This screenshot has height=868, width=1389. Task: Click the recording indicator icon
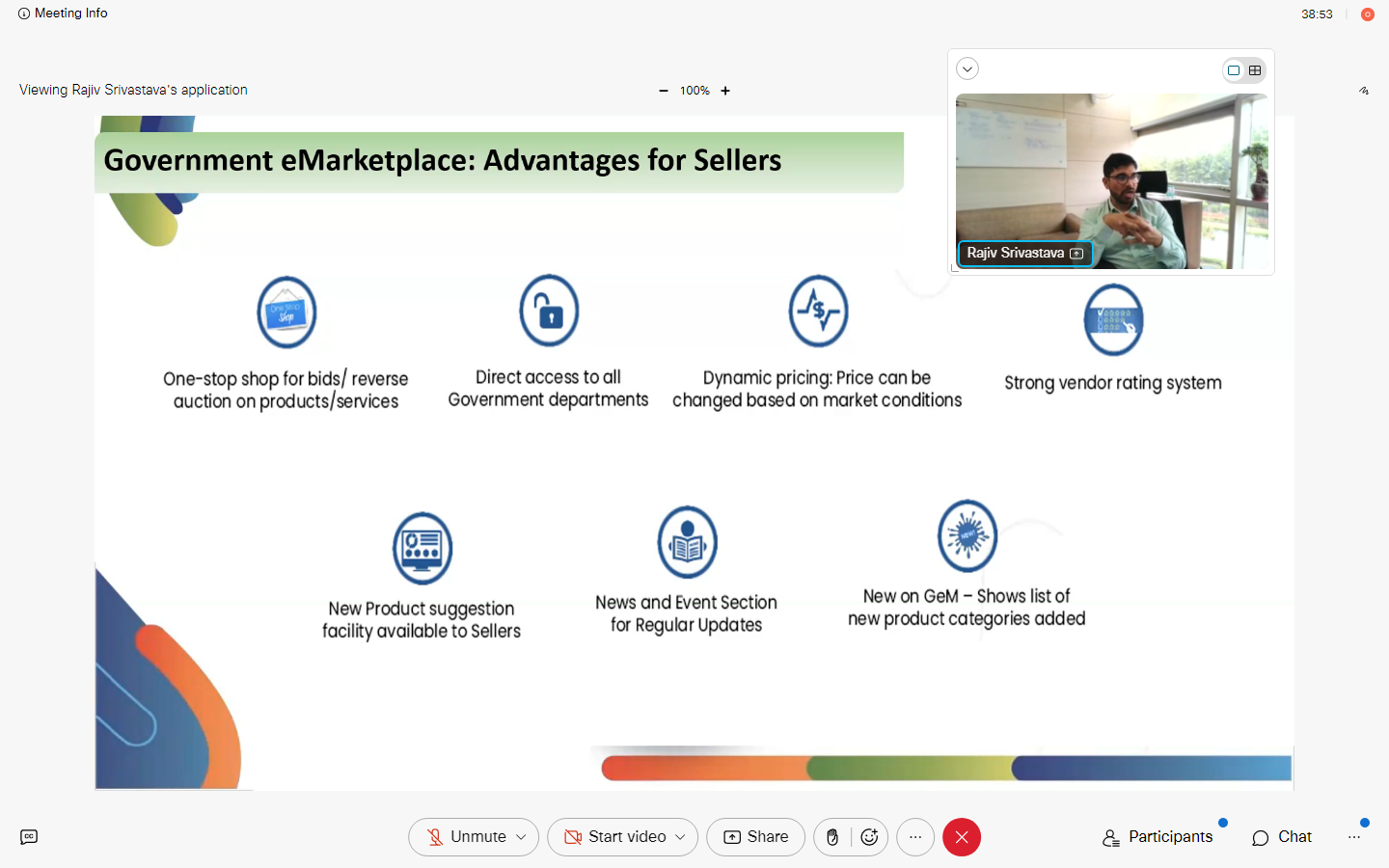[1367, 14]
